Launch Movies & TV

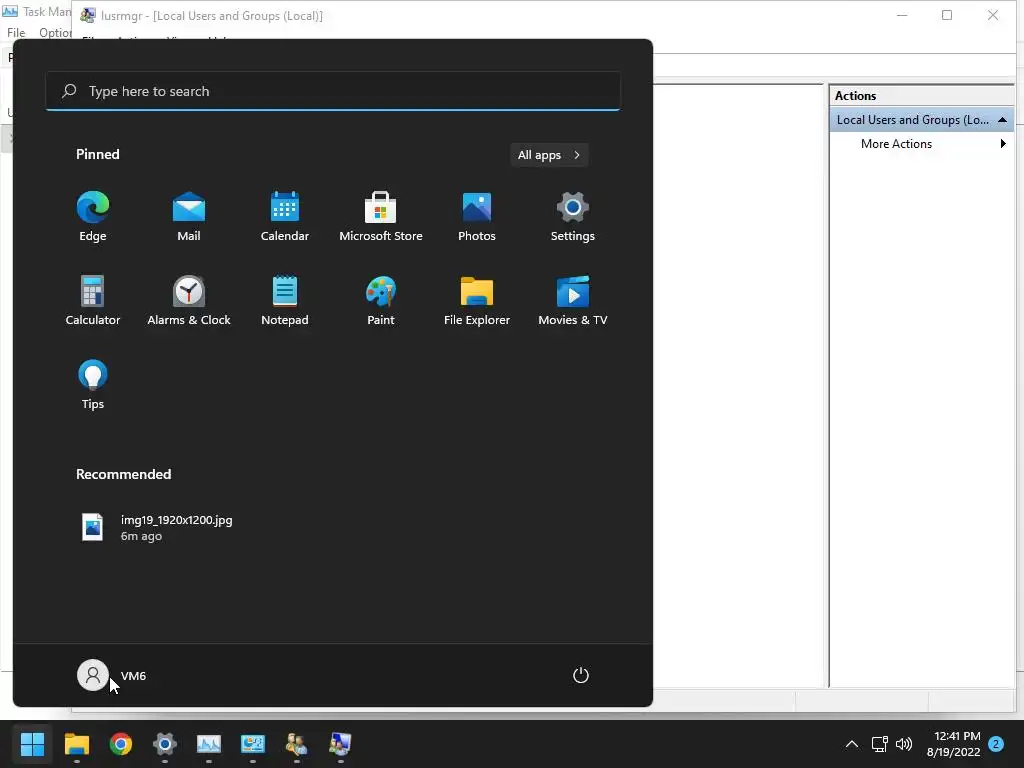(573, 300)
